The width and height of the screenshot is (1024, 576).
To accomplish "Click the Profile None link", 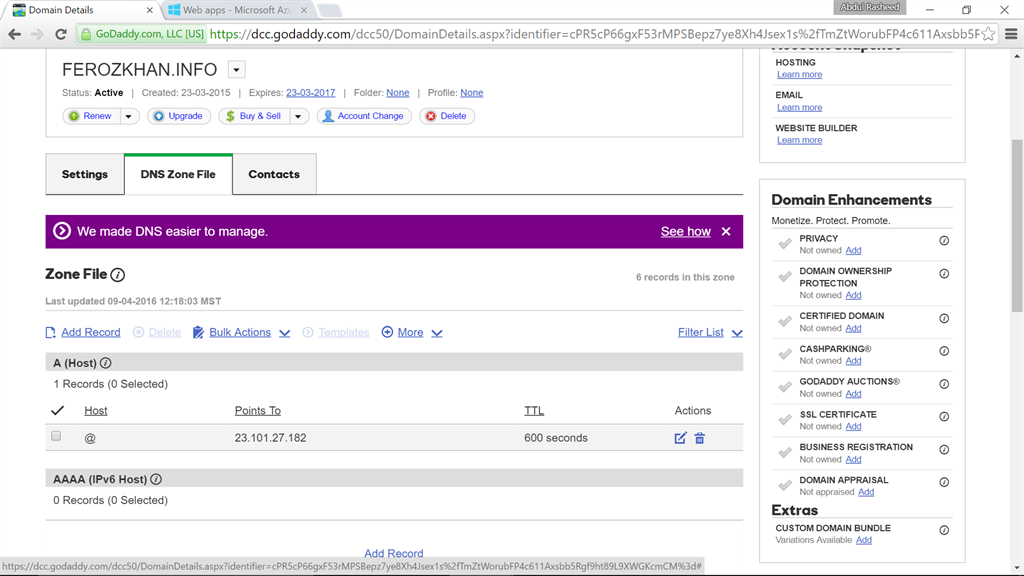I will (472, 93).
